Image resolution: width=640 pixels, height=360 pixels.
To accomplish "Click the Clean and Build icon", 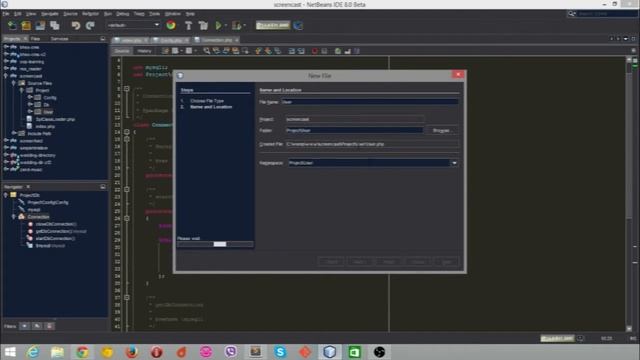I will point(203,25).
